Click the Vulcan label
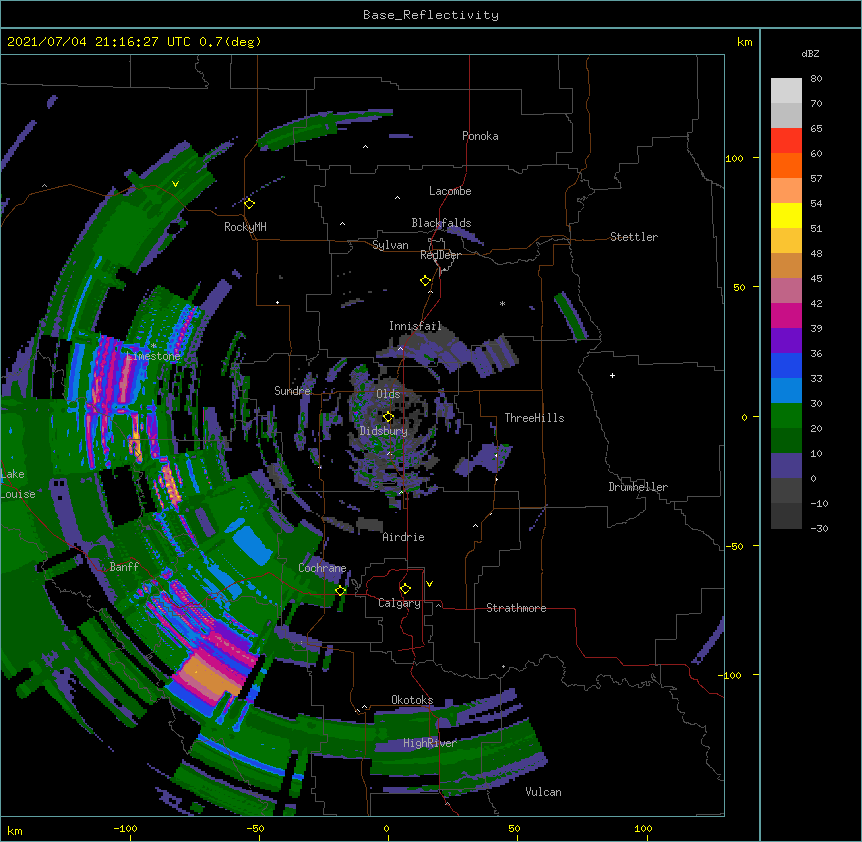The height and width of the screenshot is (842, 862). (x=543, y=792)
